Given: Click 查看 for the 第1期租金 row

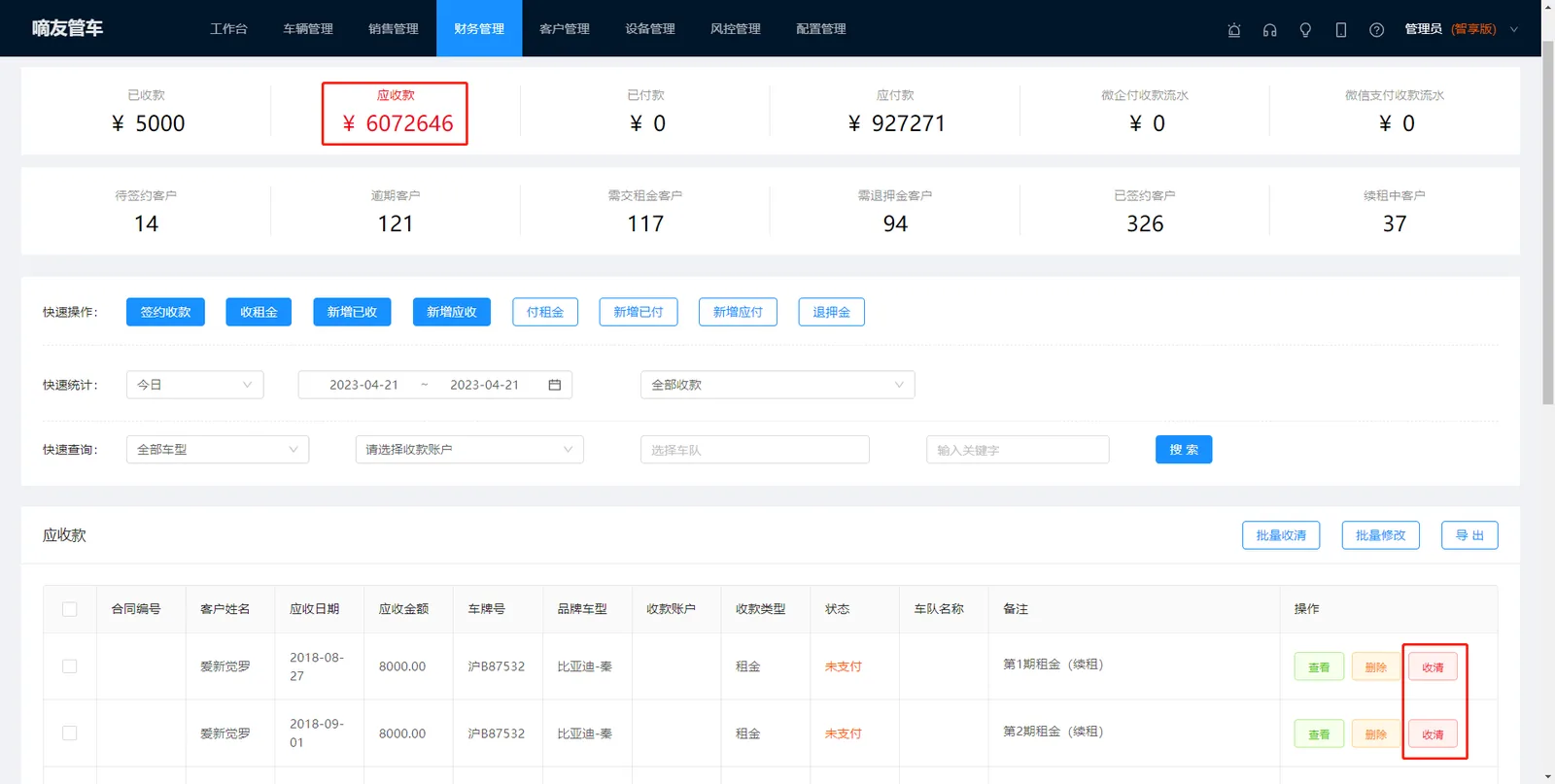Looking at the screenshot, I should click(1319, 667).
